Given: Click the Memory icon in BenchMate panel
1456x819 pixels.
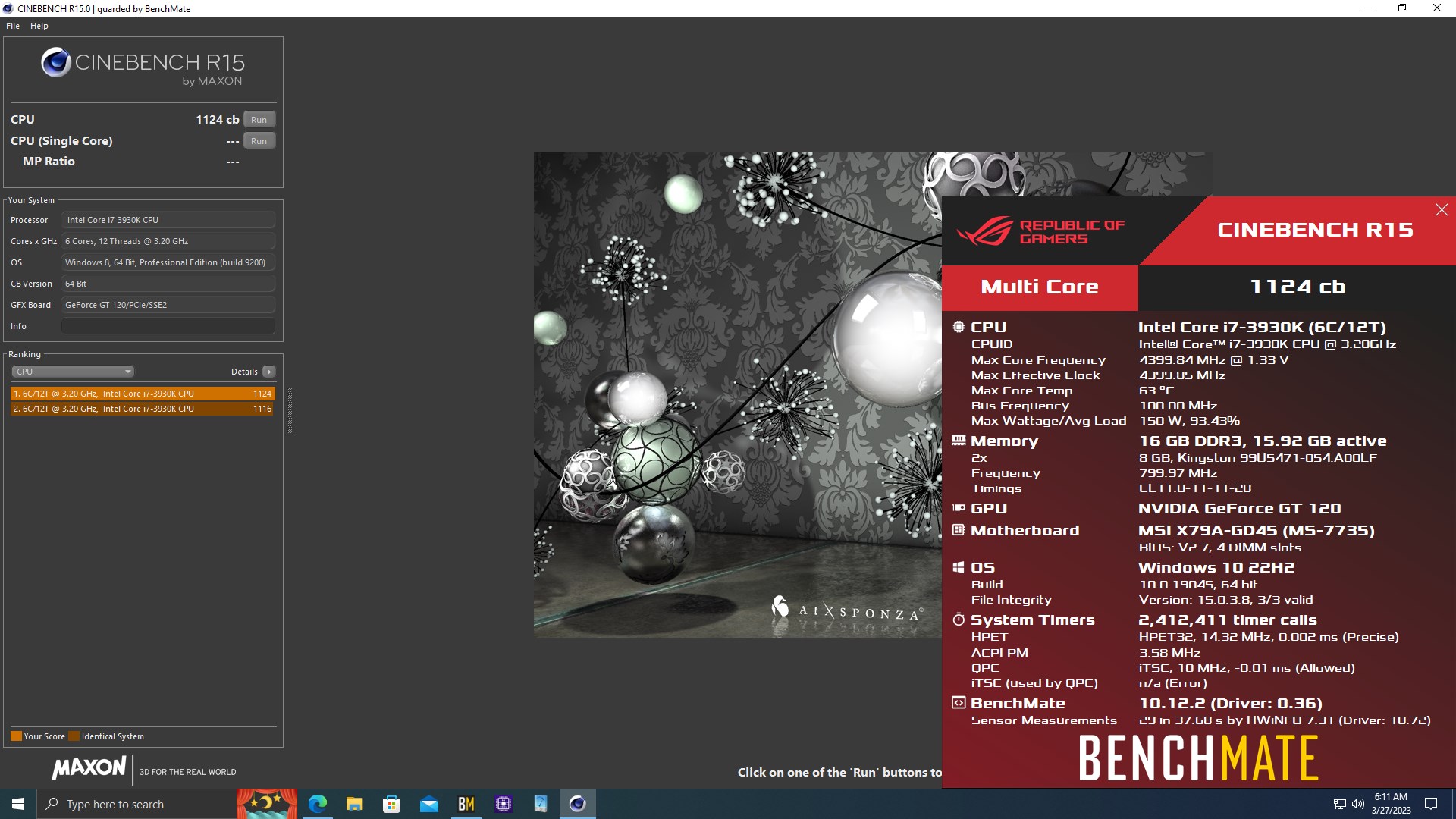Looking at the screenshot, I should [959, 441].
